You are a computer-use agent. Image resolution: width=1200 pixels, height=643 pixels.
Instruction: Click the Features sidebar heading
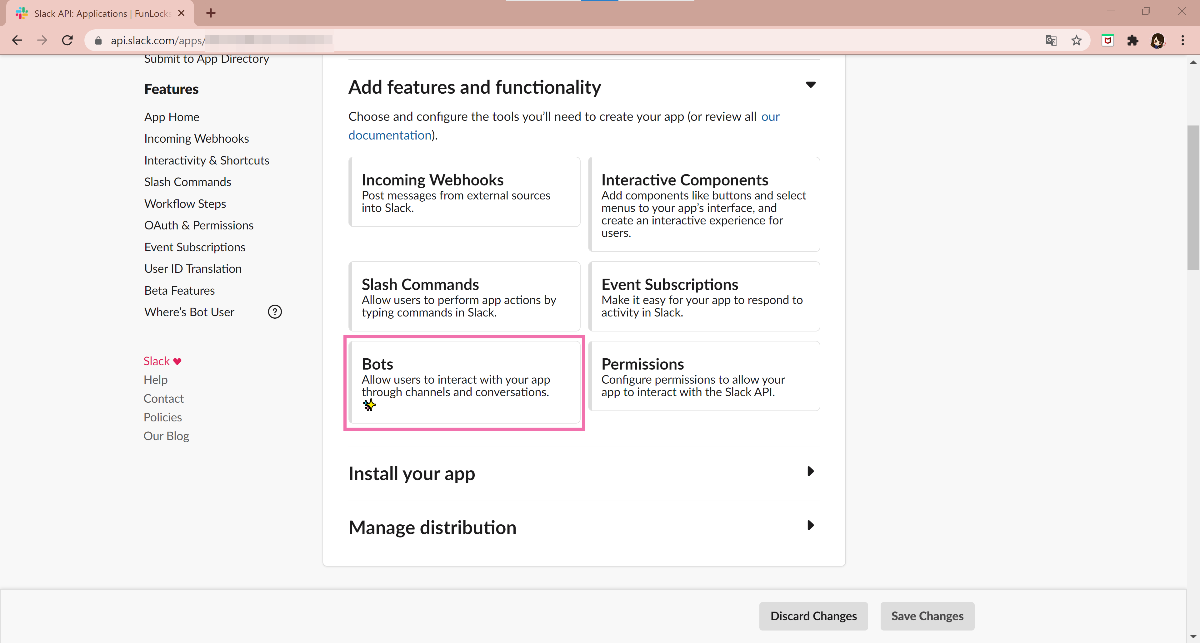click(171, 89)
